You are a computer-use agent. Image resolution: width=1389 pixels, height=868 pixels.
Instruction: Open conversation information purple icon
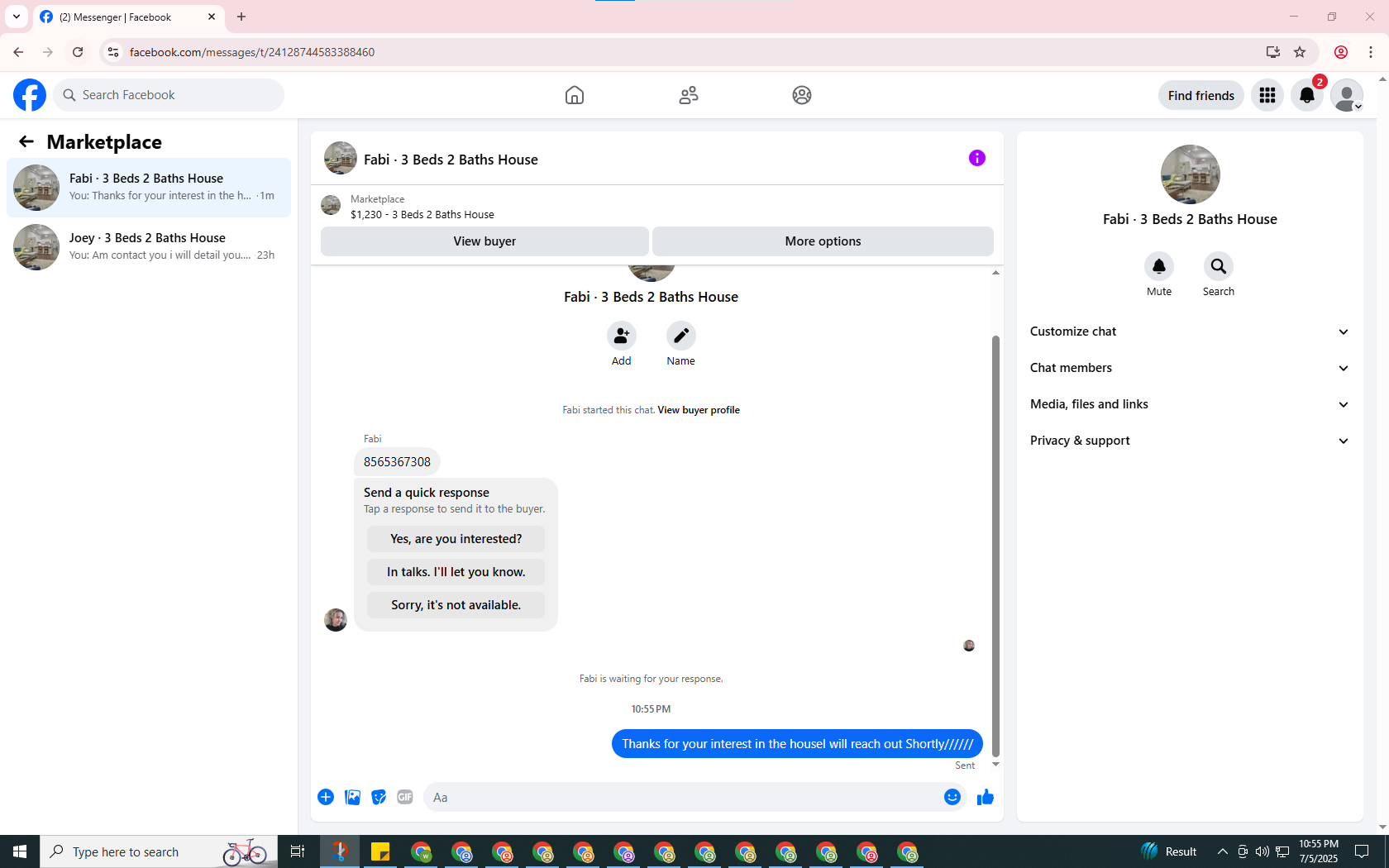coord(977,158)
